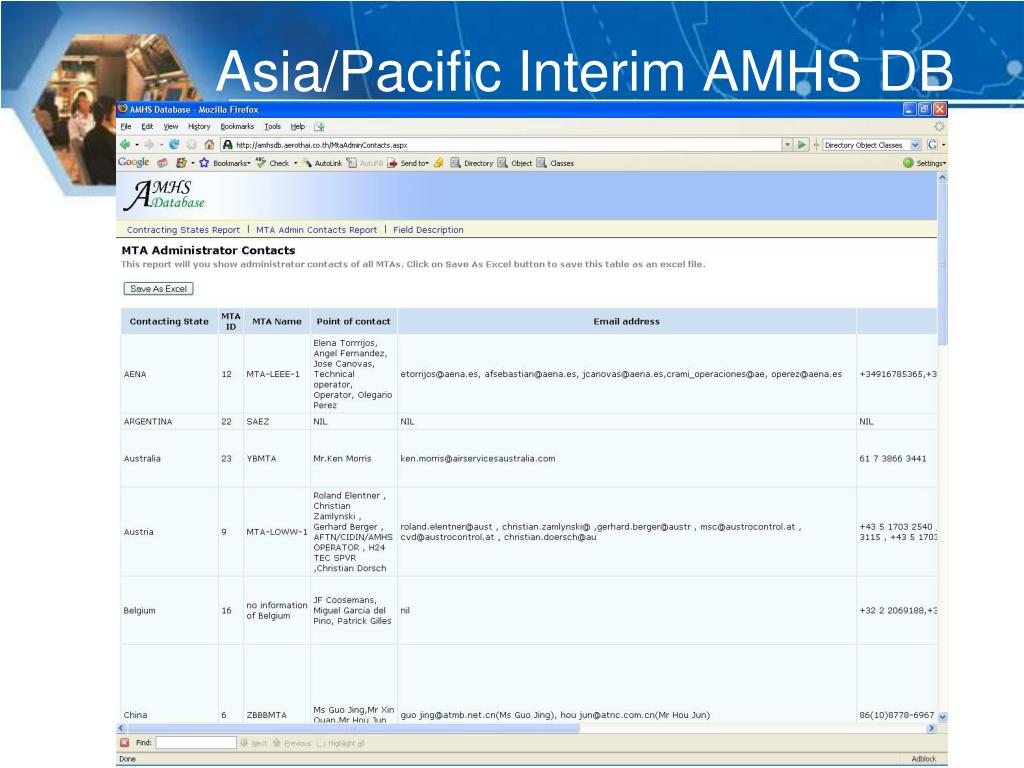The height and width of the screenshot is (768, 1024).
Task: Click the Find Next arrow icon
Action: pos(244,743)
